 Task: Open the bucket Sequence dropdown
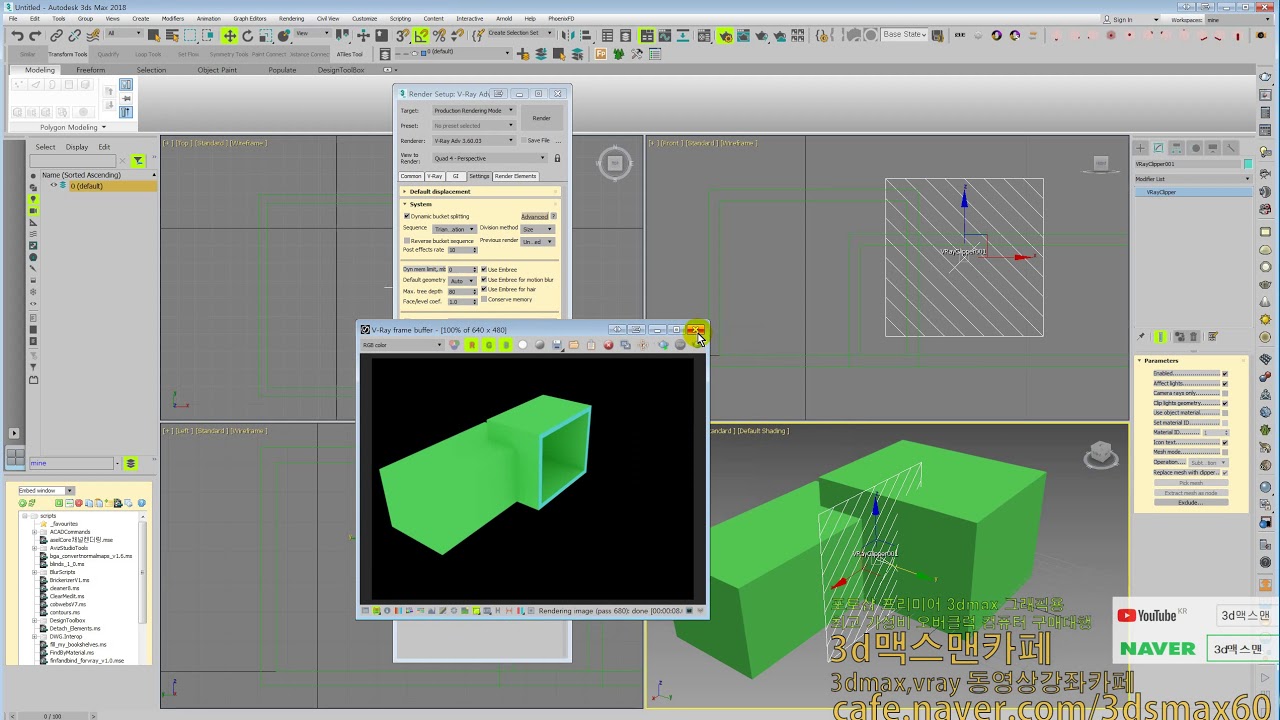tap(454, 229)
